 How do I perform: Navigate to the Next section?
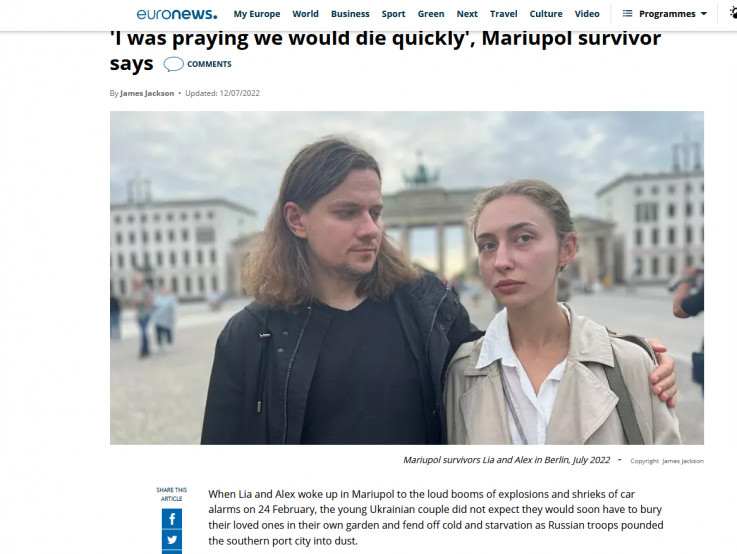pos(467,14)
